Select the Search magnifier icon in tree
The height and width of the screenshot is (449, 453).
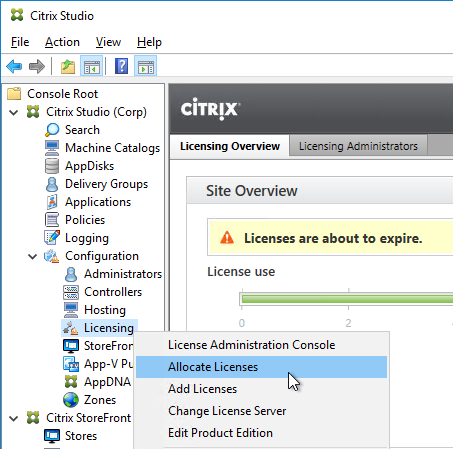point(52,130)
